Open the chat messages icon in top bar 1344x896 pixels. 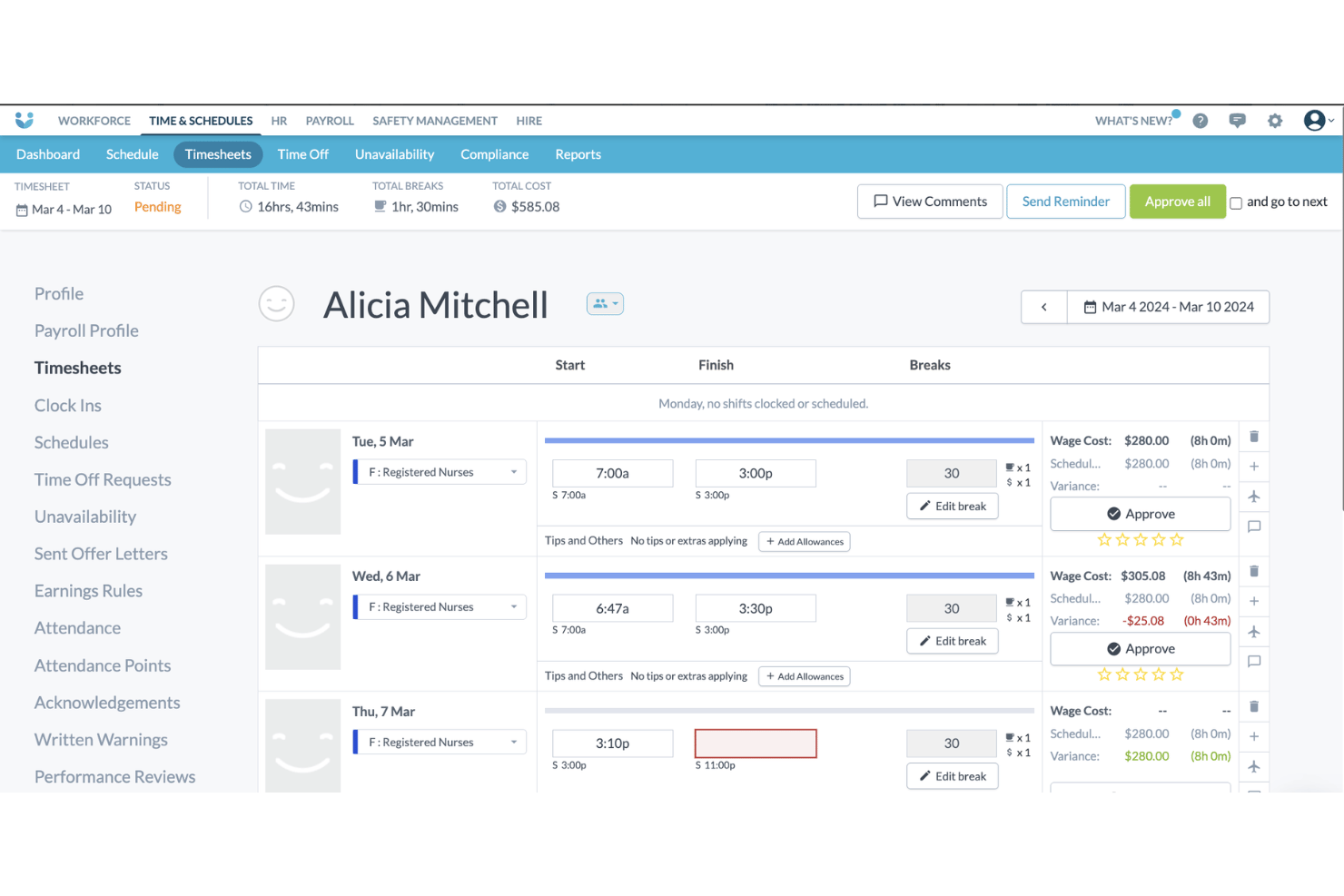[1237, 121]
